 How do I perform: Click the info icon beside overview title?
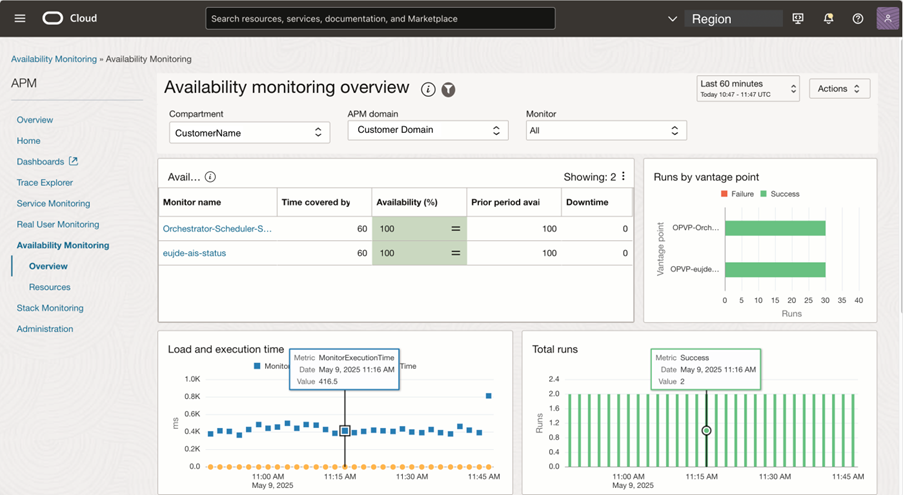(x=428, y=90)
